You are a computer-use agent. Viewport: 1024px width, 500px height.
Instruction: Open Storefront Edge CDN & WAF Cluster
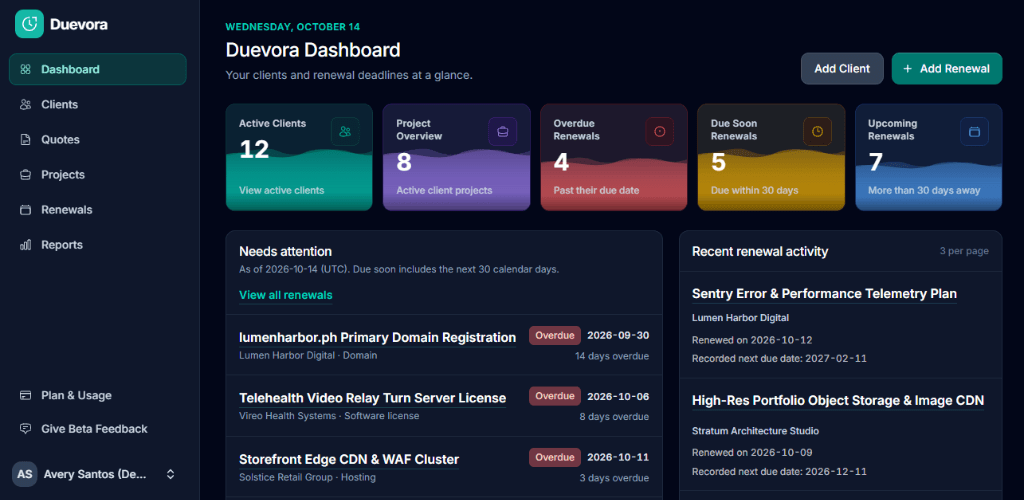coord(349,460)
